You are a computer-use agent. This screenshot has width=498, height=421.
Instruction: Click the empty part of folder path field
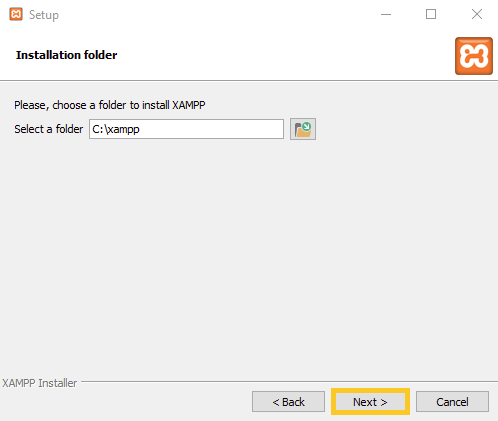(x=213, y=129)
